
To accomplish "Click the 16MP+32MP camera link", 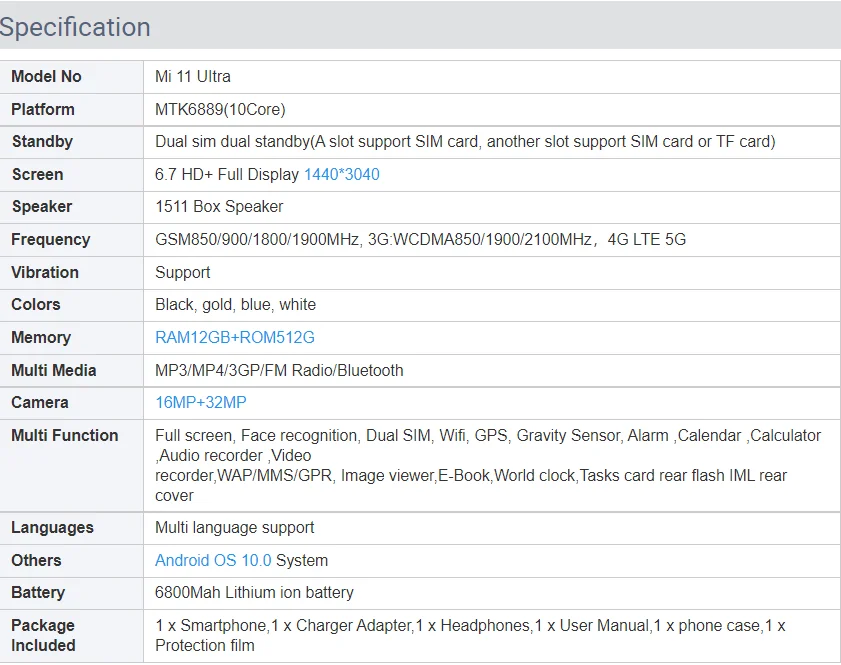I will [200, 403].
